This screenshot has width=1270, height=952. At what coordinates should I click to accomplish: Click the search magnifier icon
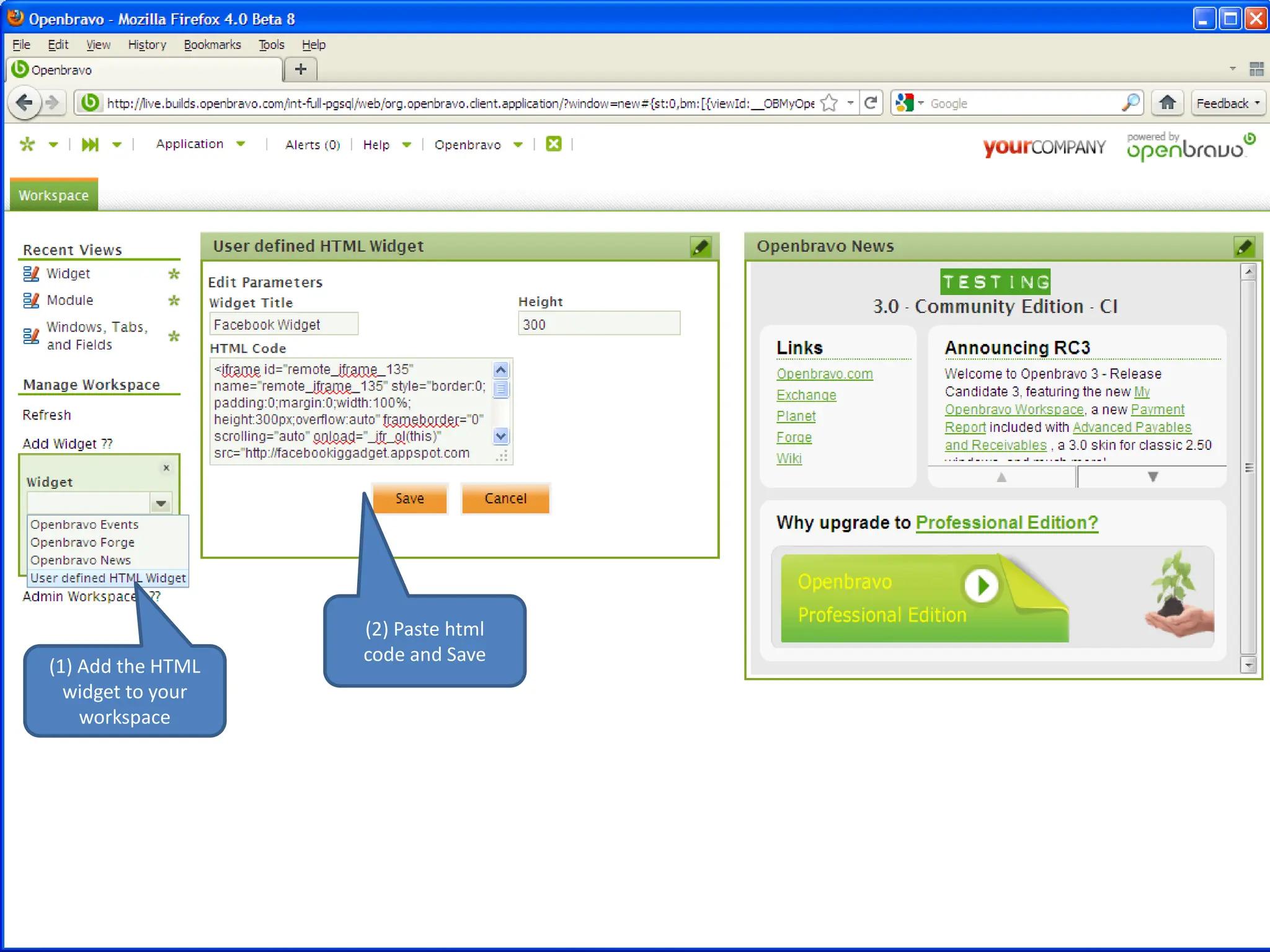tap(1130, 103)
